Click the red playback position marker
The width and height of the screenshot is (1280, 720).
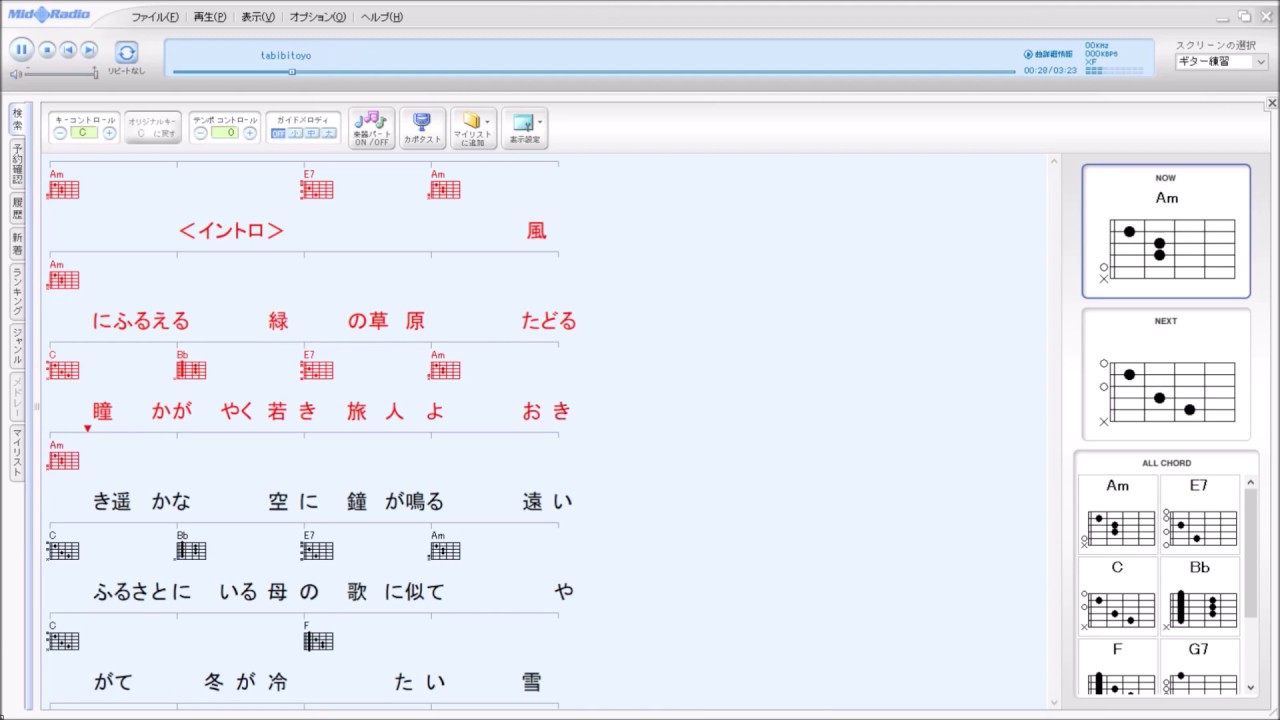[x=87, y=429]
